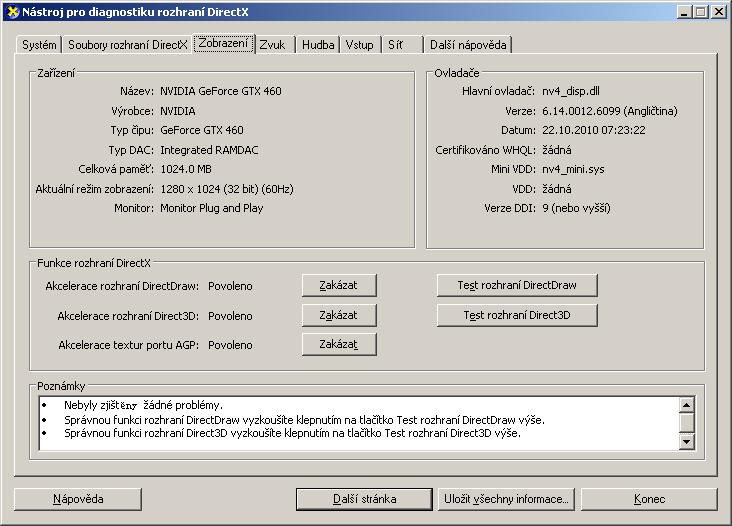Run Test rozhraní DirectDraw
The width and height of the screenshot is (732, 526).
coord(518,285)
